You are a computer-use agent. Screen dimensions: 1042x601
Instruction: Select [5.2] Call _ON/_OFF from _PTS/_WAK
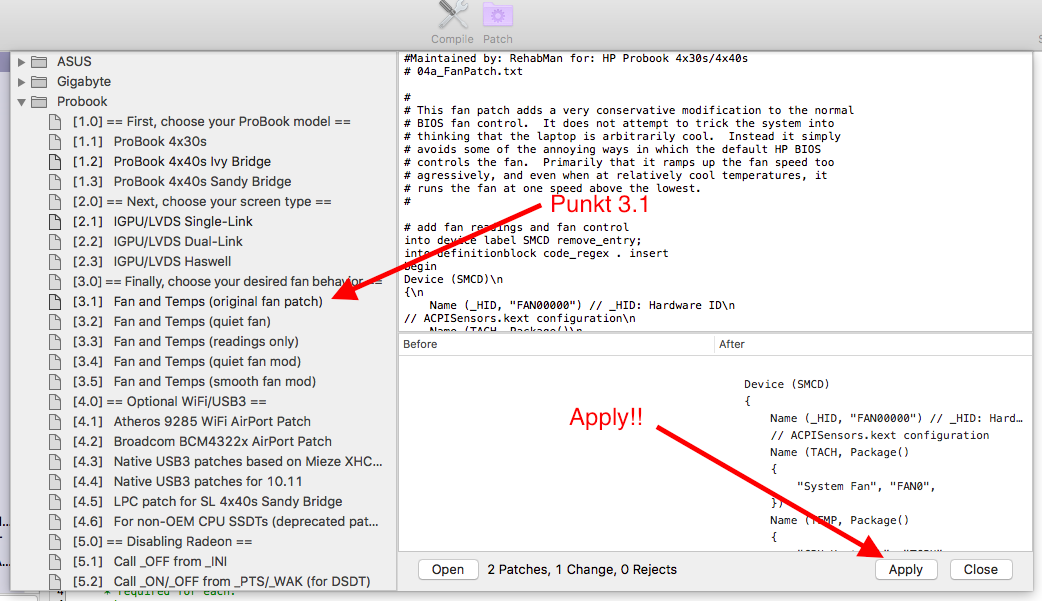point(221,581)
